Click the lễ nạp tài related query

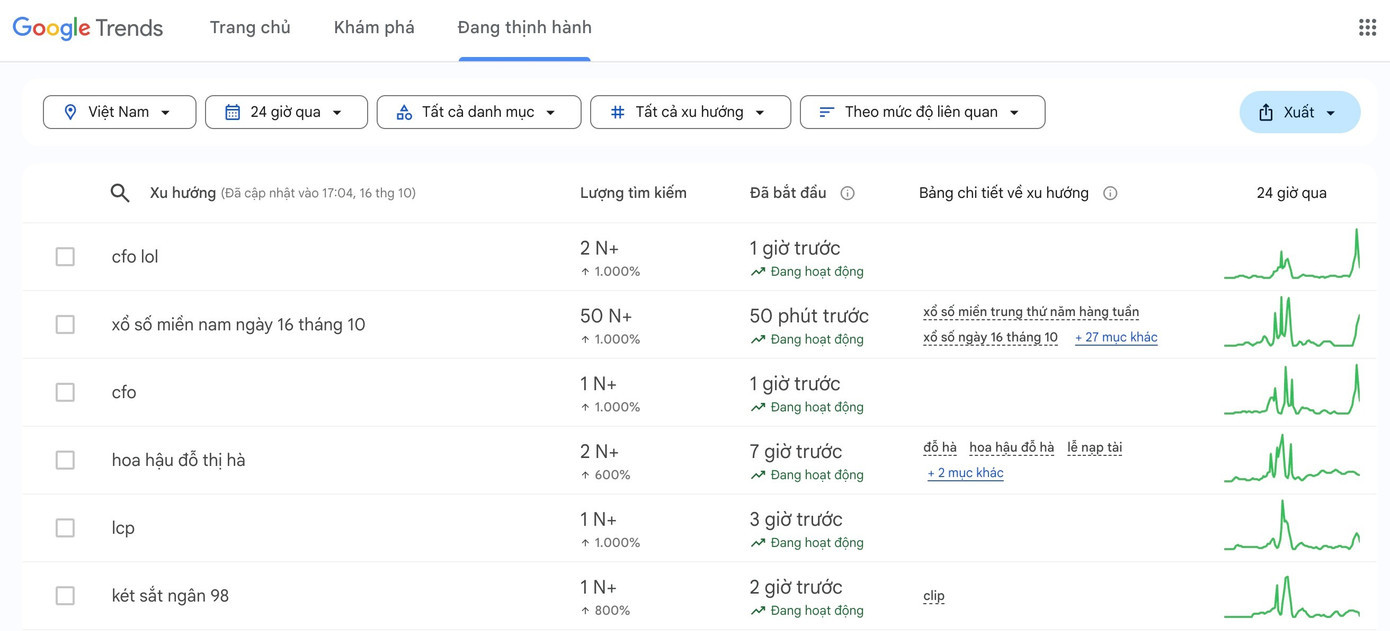pos(1094,448)
